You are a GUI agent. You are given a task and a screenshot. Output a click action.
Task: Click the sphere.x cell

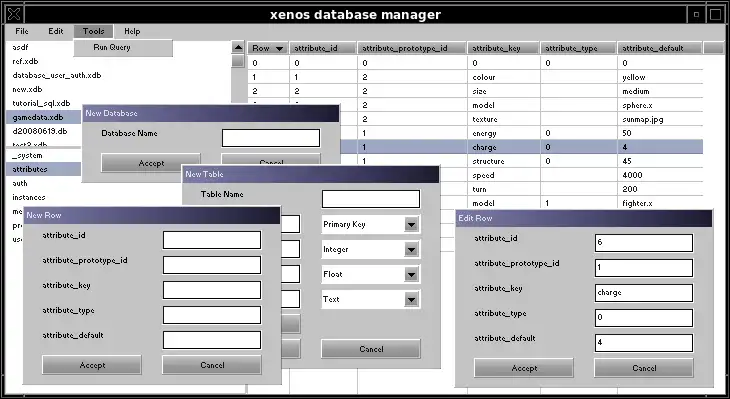tap(660, 105)
